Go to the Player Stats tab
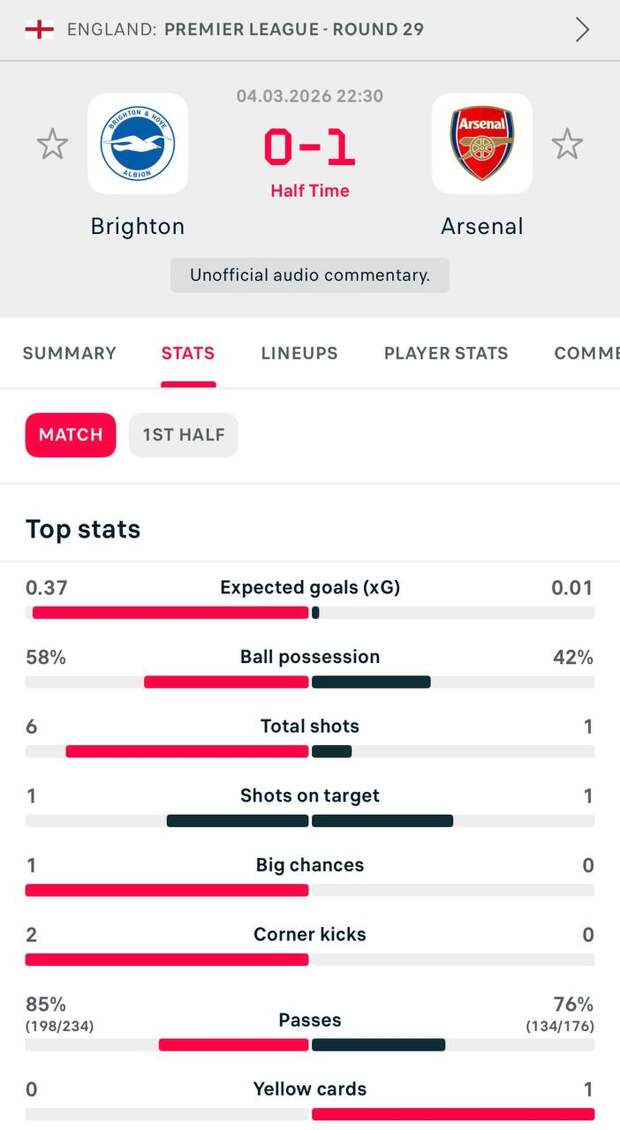 click(446, 353)
